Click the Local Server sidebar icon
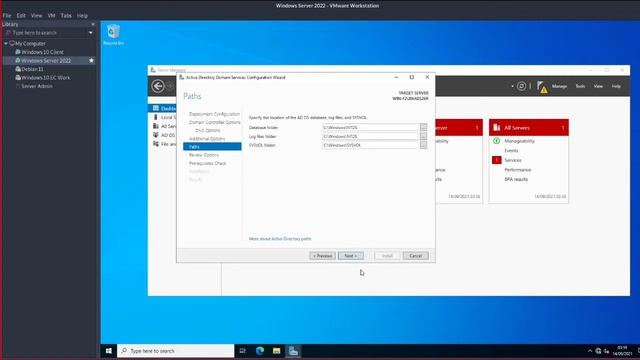 tap(156, 117)
